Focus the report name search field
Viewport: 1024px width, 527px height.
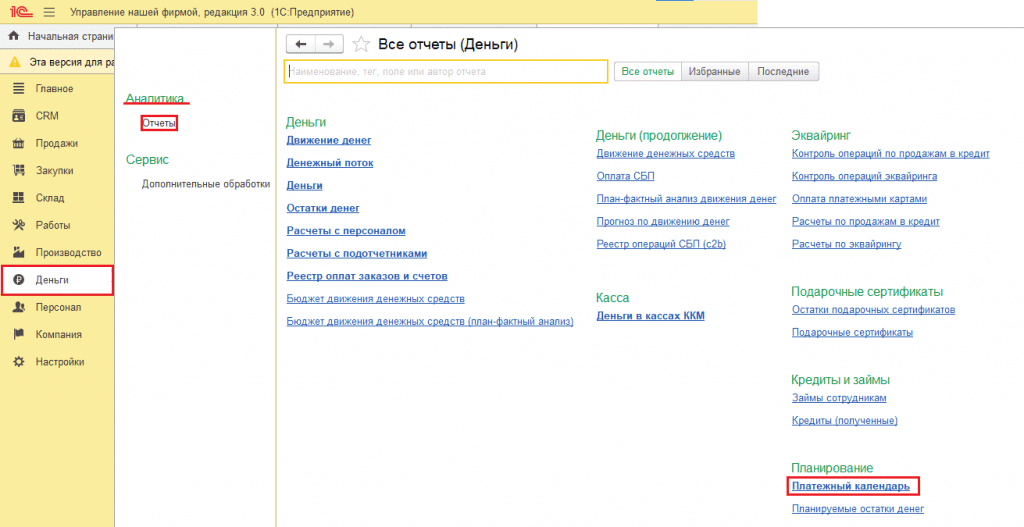(446, 72)
